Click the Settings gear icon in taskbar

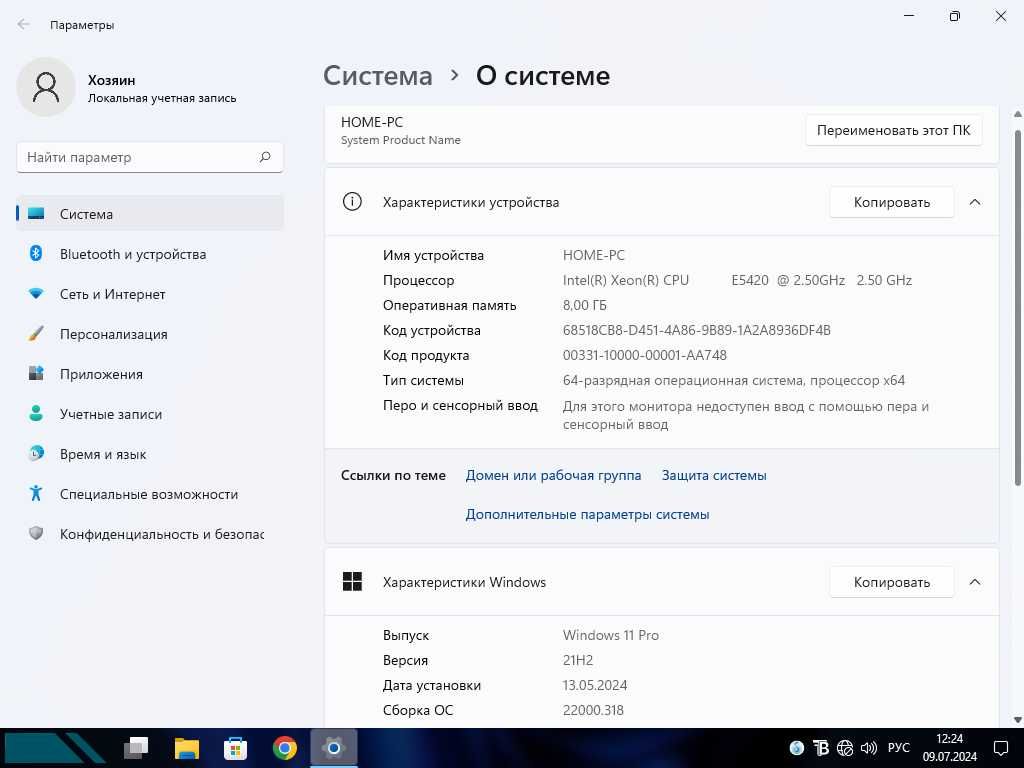[333, 748]
